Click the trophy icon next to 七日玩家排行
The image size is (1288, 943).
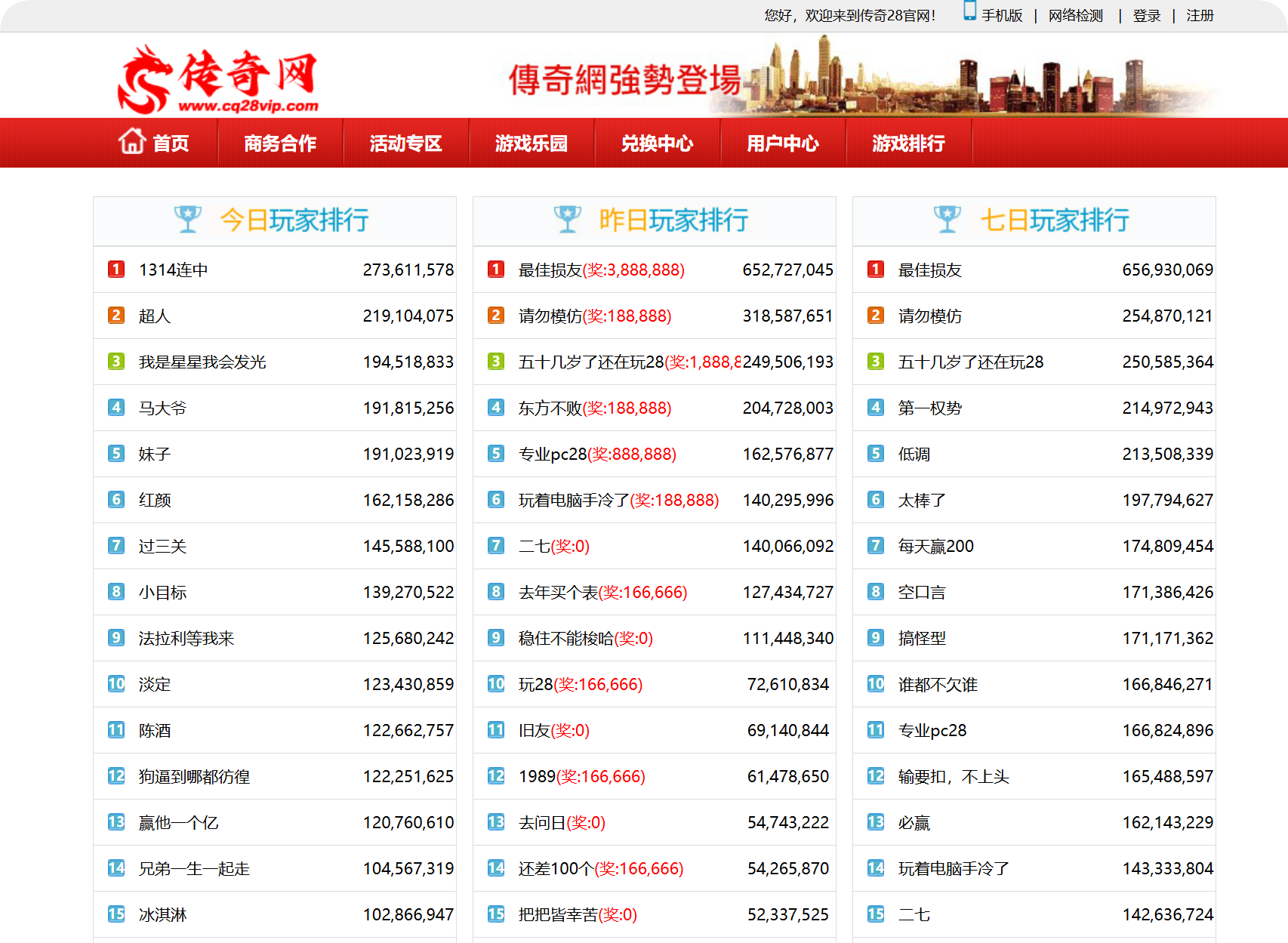(x=948, y=220)
